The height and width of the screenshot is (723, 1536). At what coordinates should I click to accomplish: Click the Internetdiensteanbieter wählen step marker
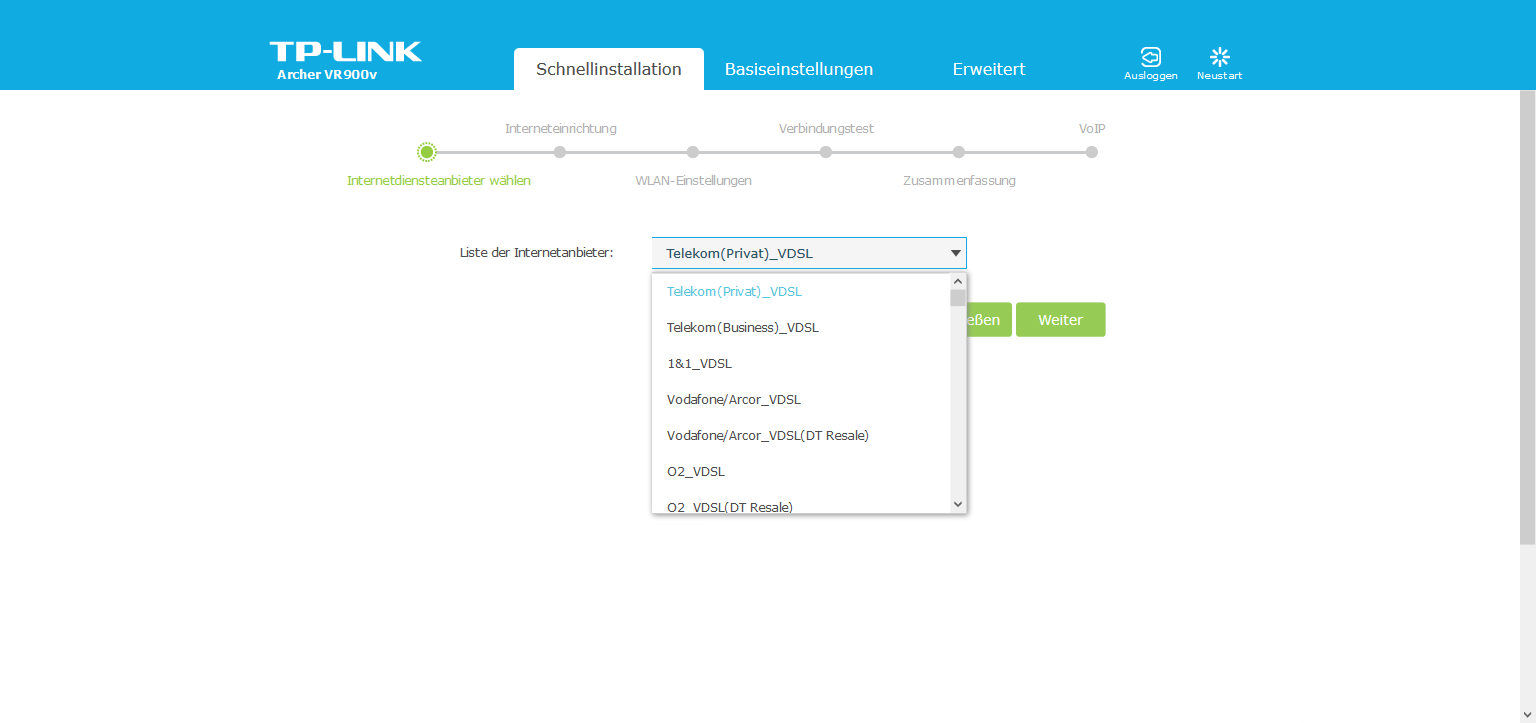[427, 152]
